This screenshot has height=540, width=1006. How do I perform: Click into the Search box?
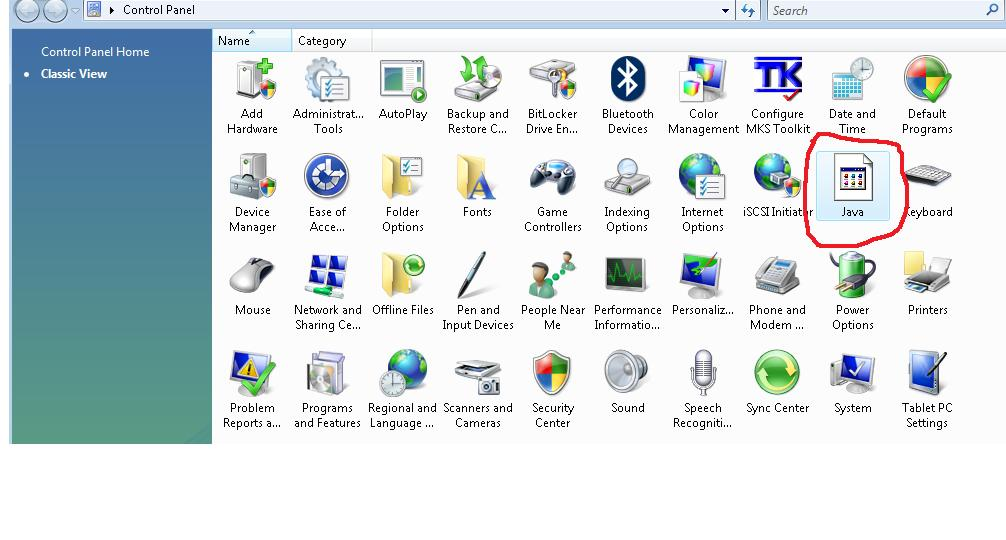[875, 10]
